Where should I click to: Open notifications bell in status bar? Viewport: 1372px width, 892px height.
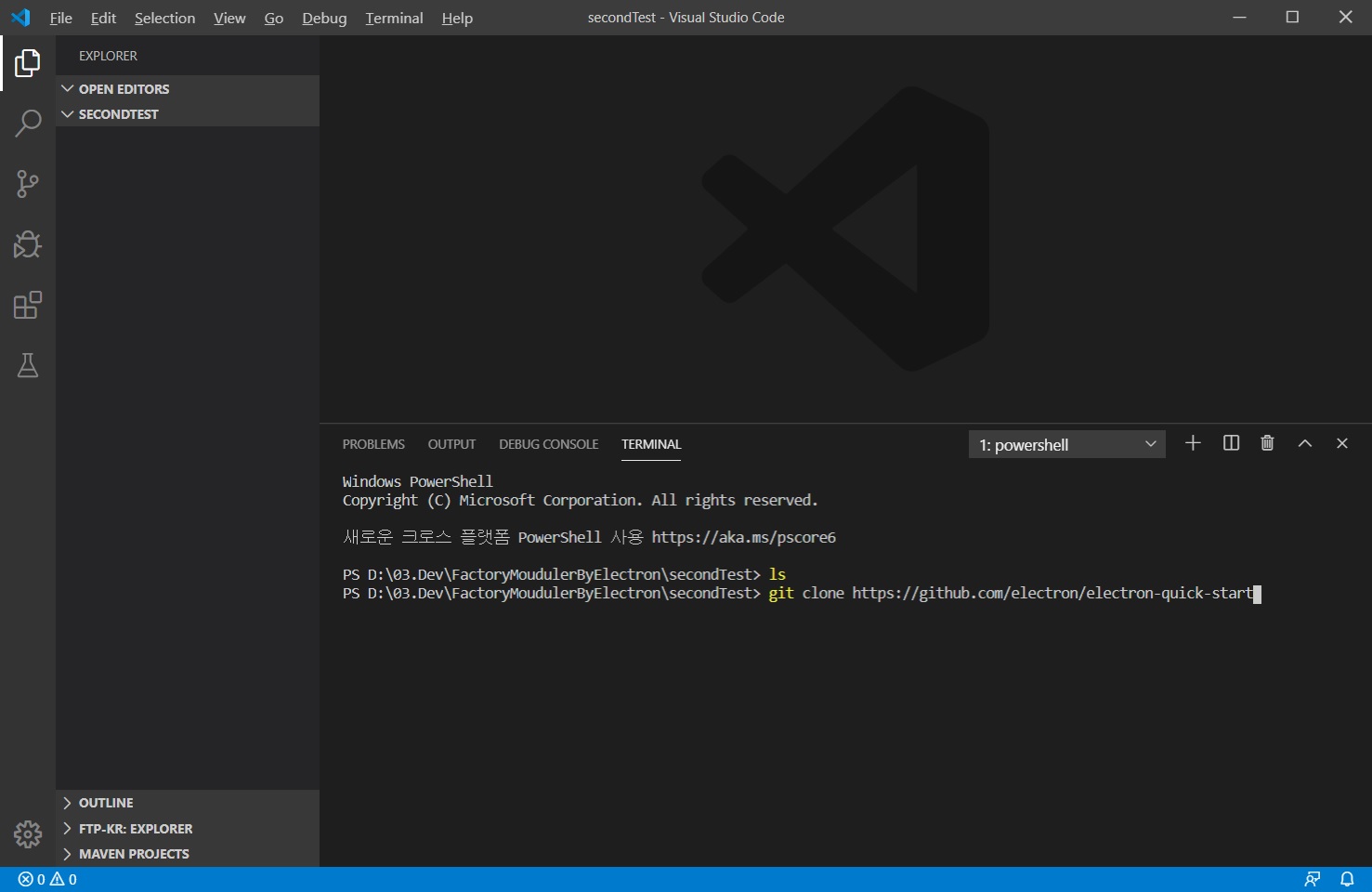(x=1346, y=879)
